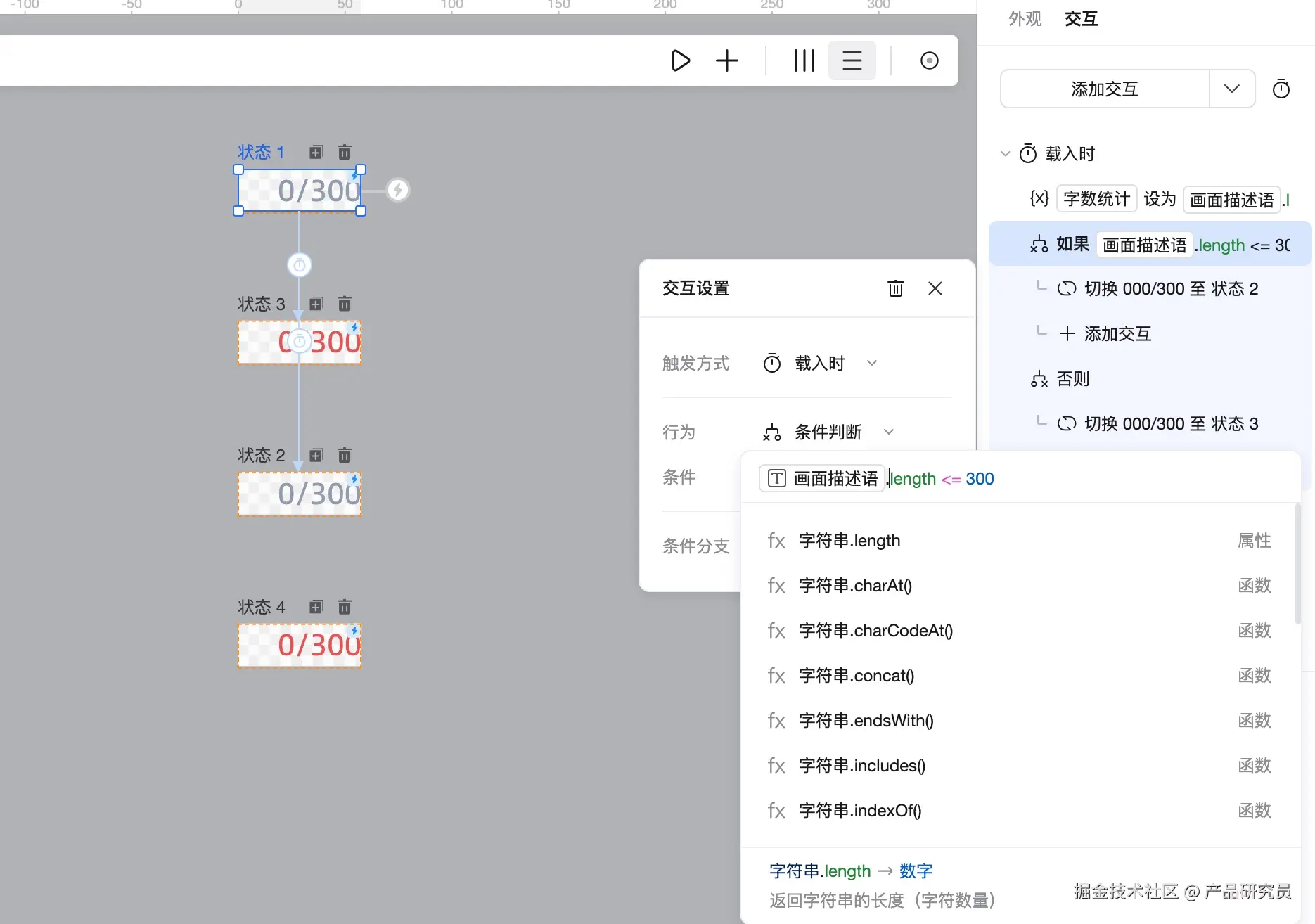
Task: Choose 字符串.endsWith() from suggestion list
Action: coord(1020,721)
